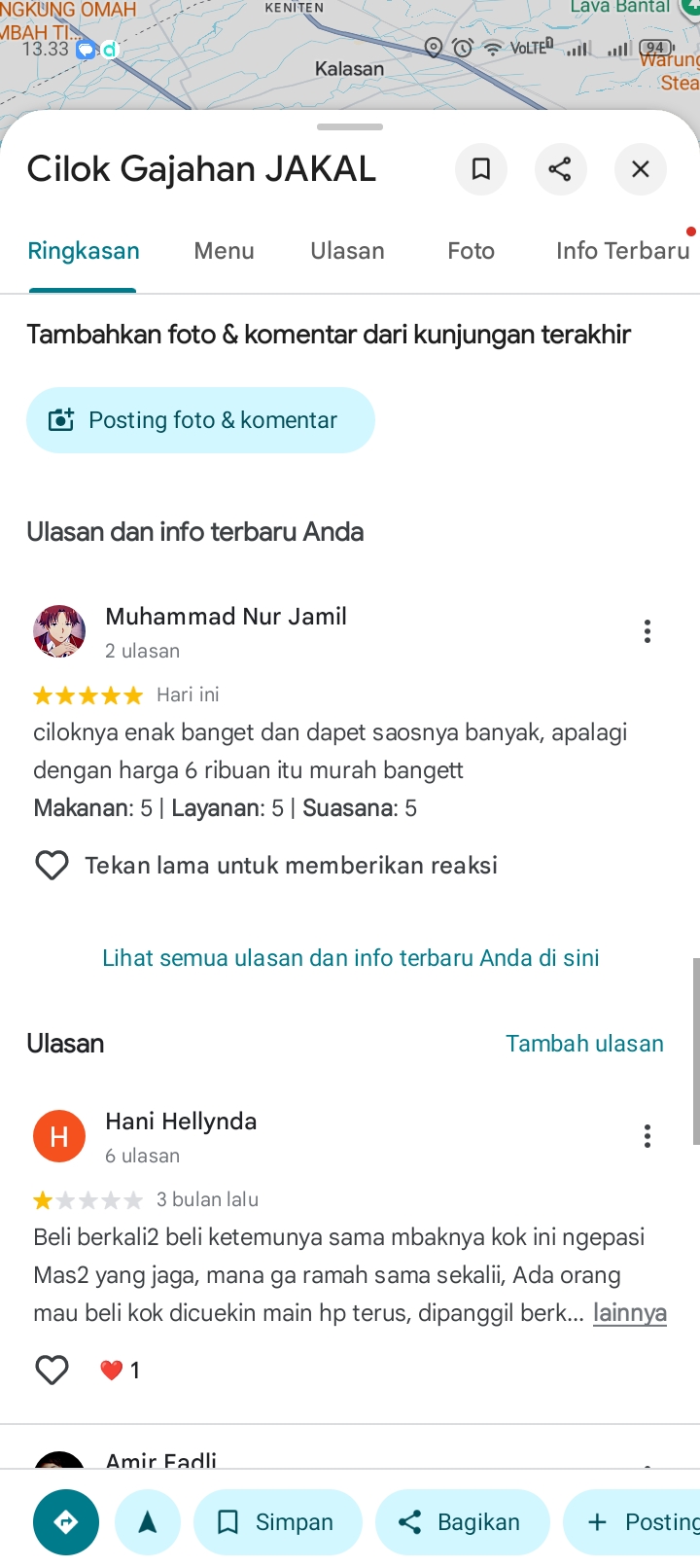This screenshot has height=1568, width=700.
Task: Tap the bookmark save icon beside title
Action: (x=480, y=169)
